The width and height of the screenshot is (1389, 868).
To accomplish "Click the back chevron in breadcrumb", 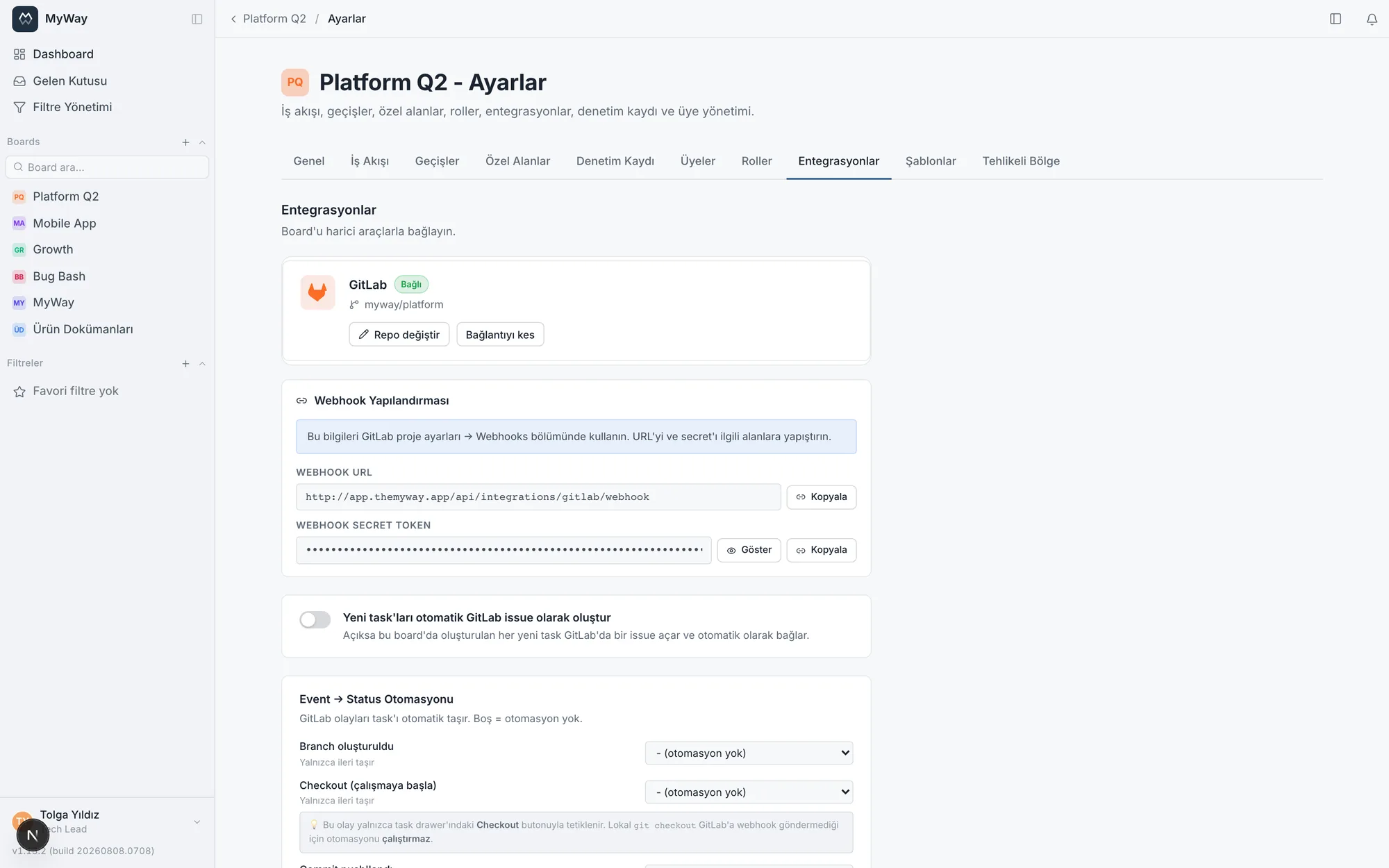I will pos(233,19).
